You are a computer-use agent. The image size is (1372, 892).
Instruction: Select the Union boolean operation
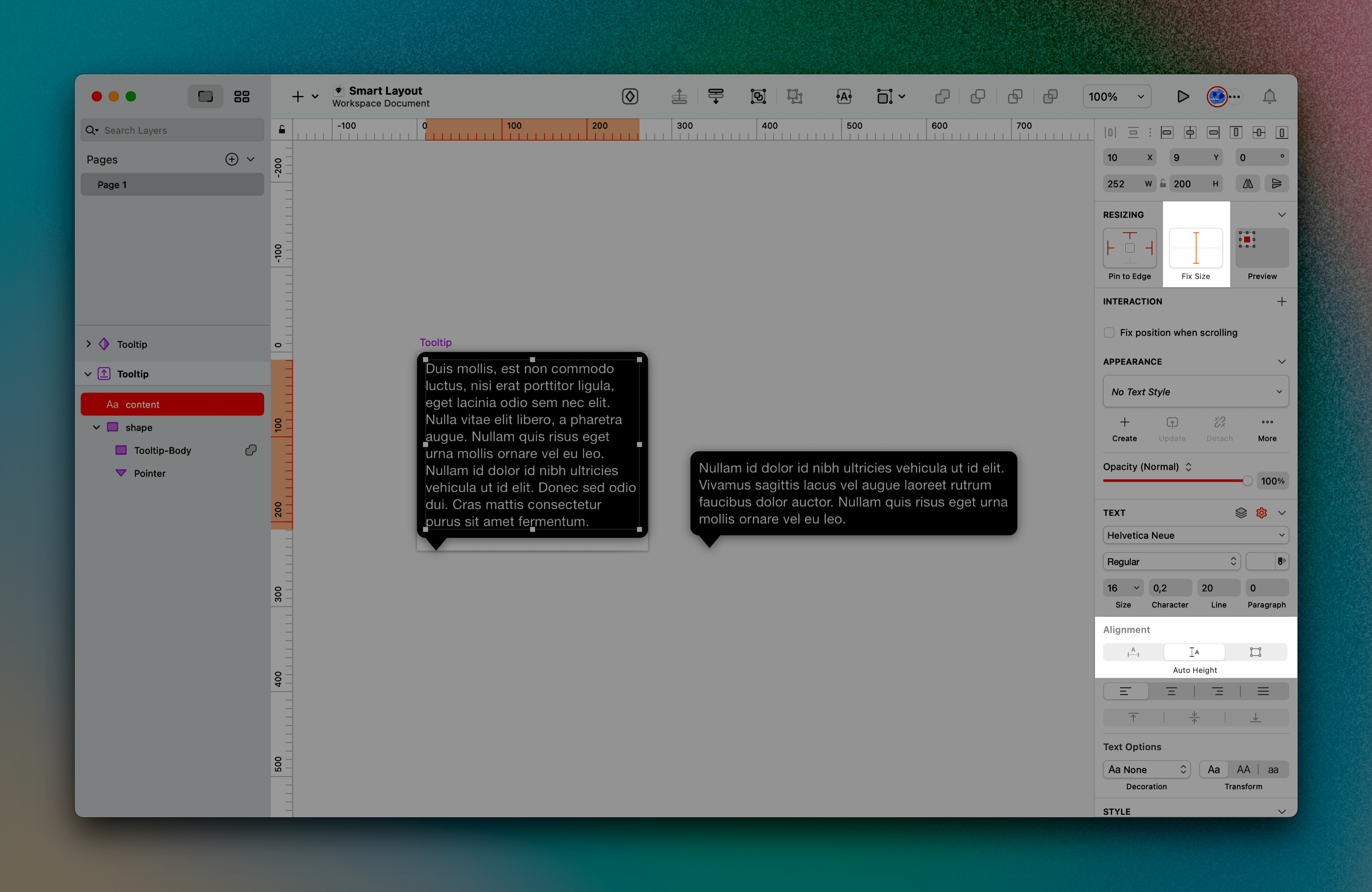point(943,96)
